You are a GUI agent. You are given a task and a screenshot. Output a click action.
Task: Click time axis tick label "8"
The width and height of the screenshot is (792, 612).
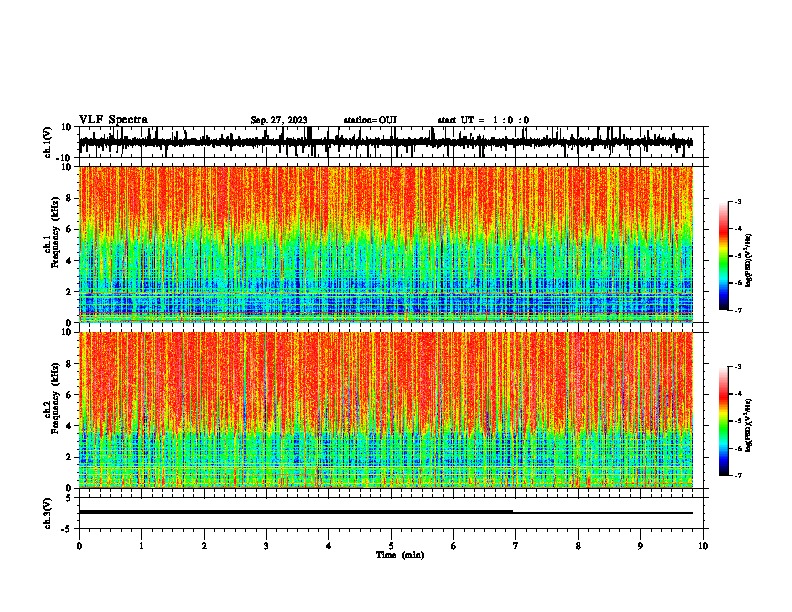click(578, 546)
